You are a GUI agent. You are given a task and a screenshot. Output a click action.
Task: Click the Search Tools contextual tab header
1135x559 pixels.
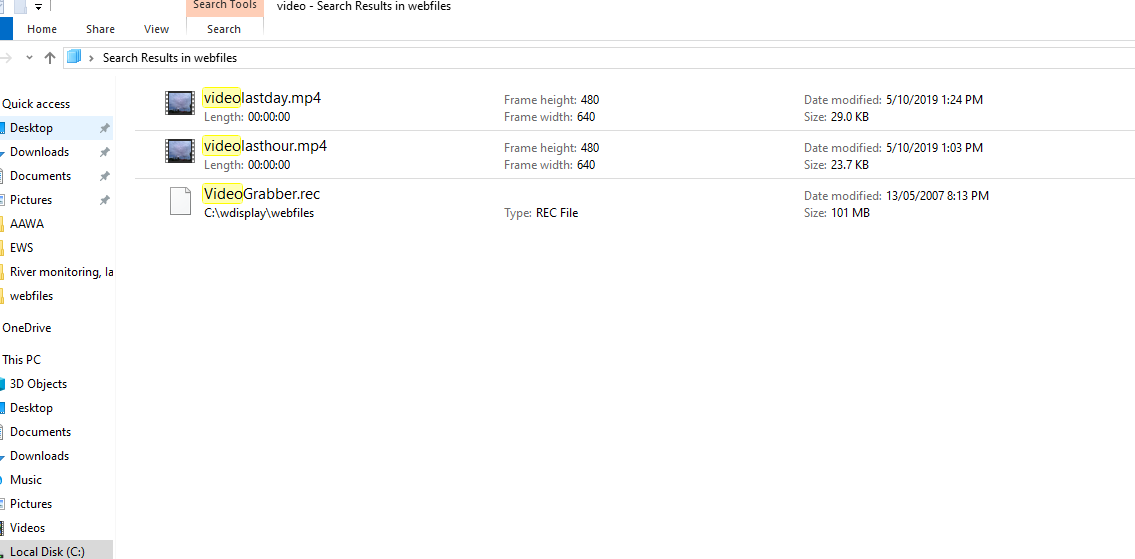(224, 7)
